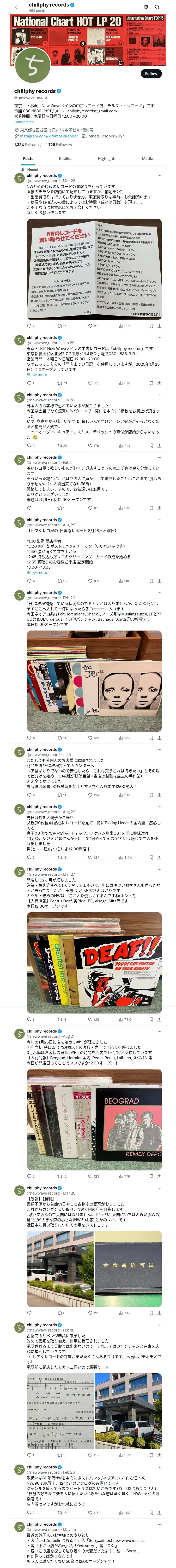Like the Jun 28 post with 178 likes
Screen dimensions: 176x1568
coord(93,446)
